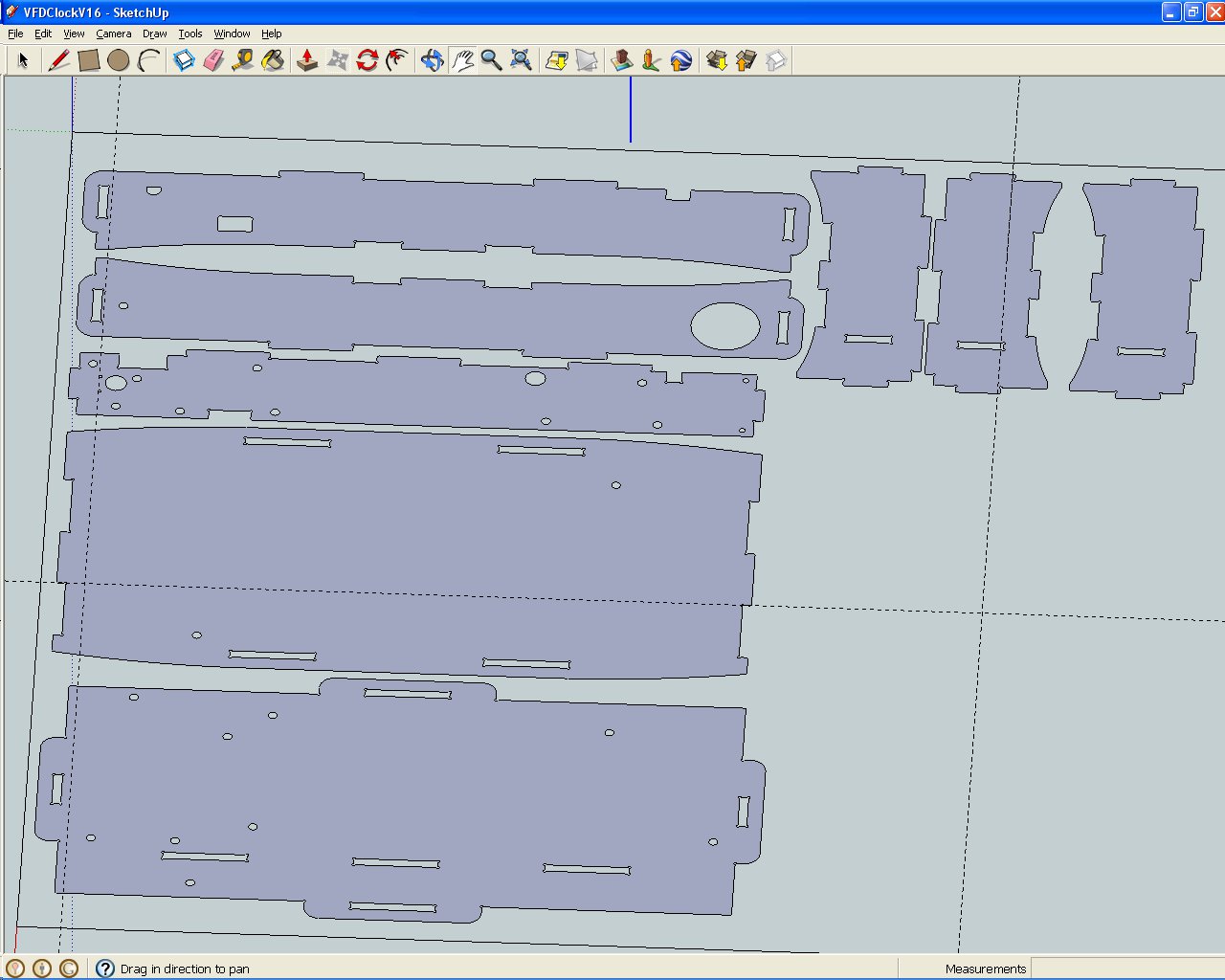The image size is (1225, 980).
Task: Choose the Circle drawing tool
Action: [x=119, y=60]
